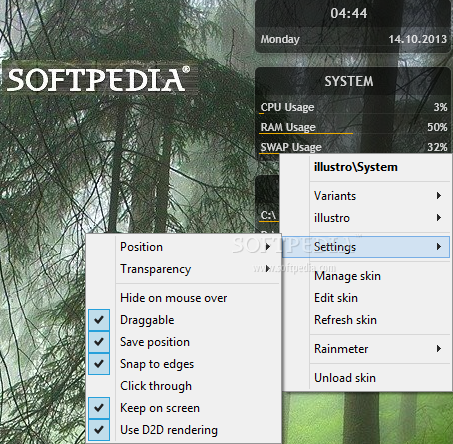Turn off Use D2D rendering
The image size is (453, 444).
tap(183, 430)
